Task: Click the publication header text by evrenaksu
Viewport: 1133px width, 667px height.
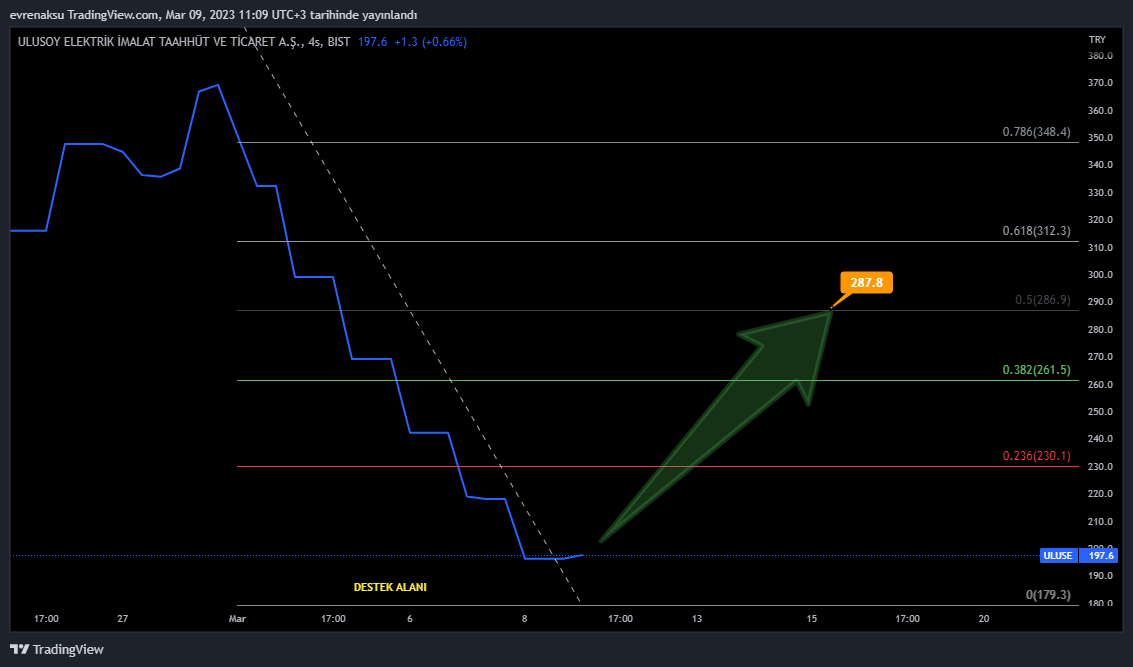Action: pos(213,15)
